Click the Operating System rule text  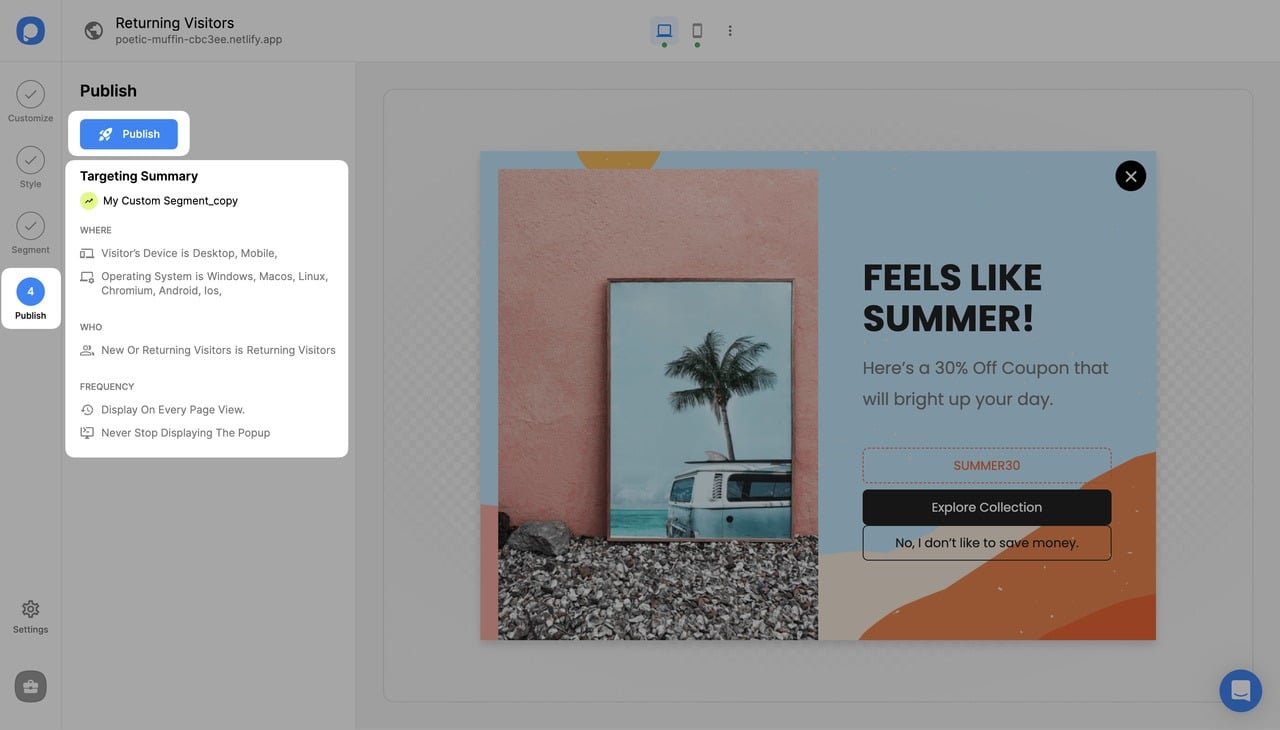click(215, 283)
